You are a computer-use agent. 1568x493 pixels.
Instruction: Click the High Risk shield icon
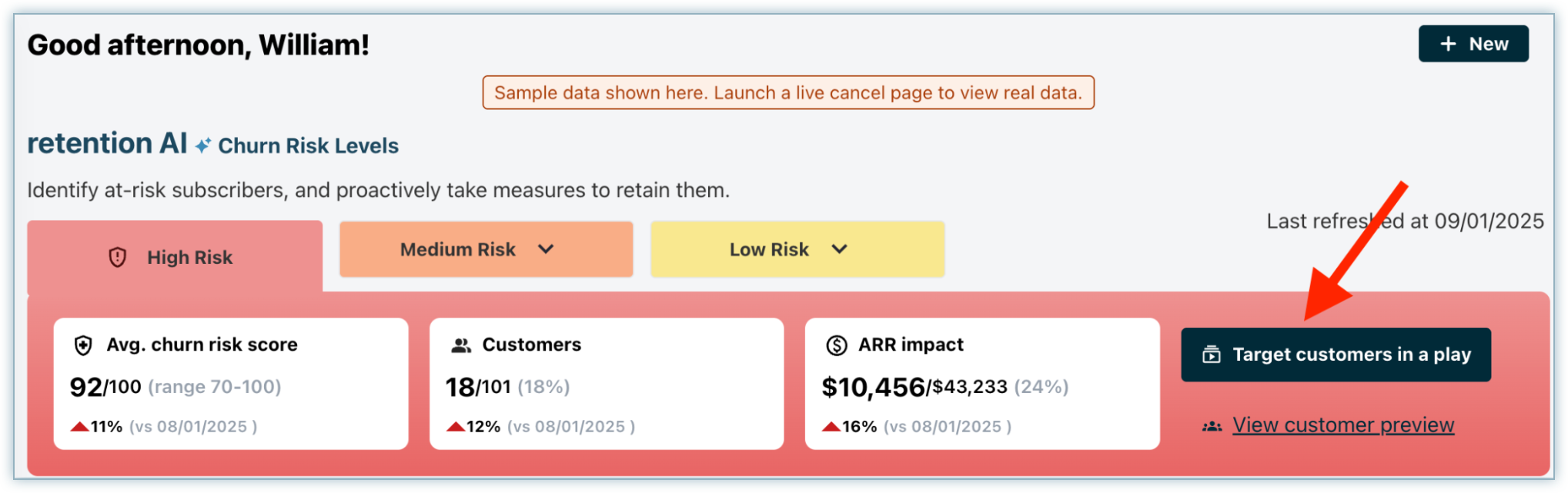(x=117, y=257)
